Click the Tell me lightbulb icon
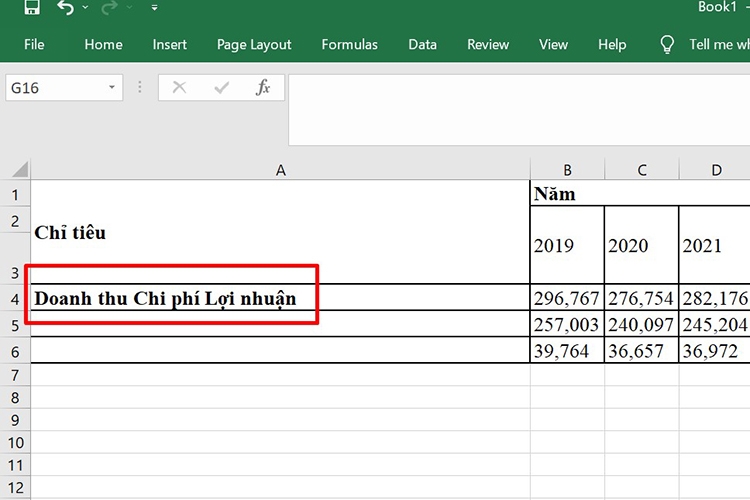The width and height of the screenshot is (750, 500). coord(667,44)
